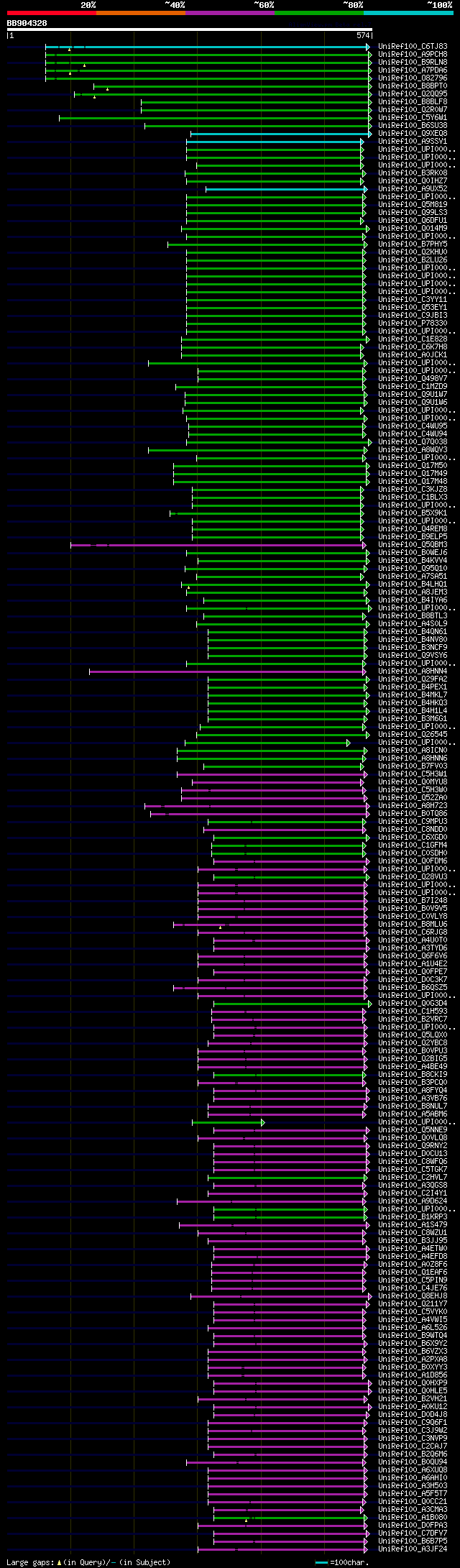460x1568 pixels.
Task: Select hit UniRef100_O82796
Action: (x=413, y=78)
